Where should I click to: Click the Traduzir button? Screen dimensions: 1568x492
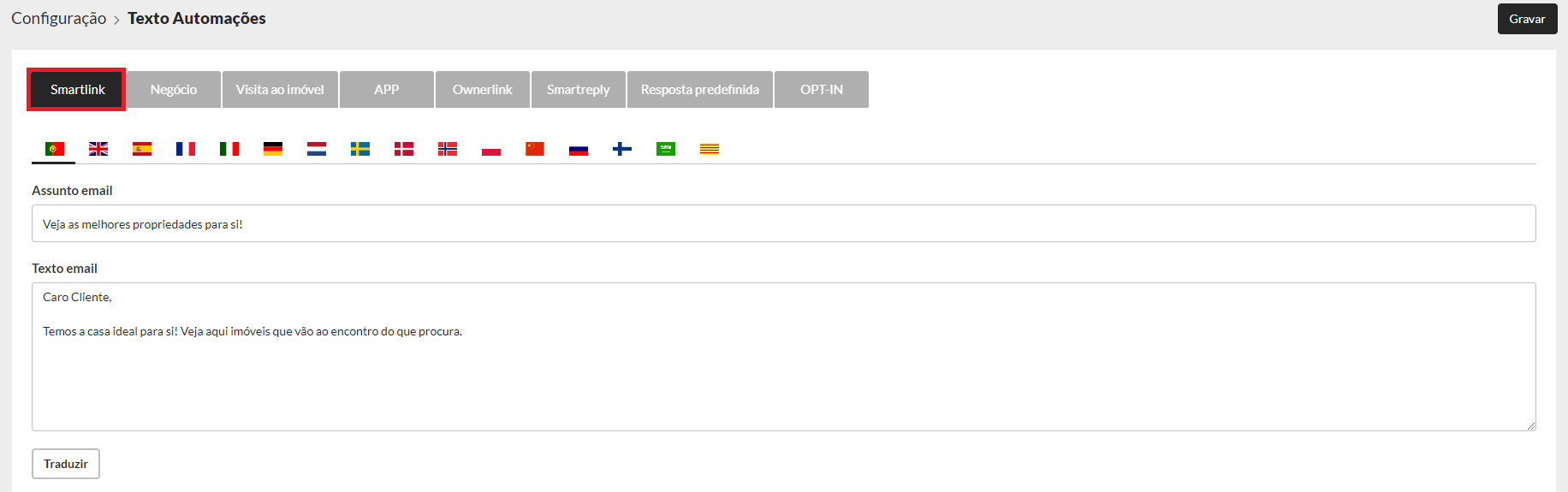66,464
